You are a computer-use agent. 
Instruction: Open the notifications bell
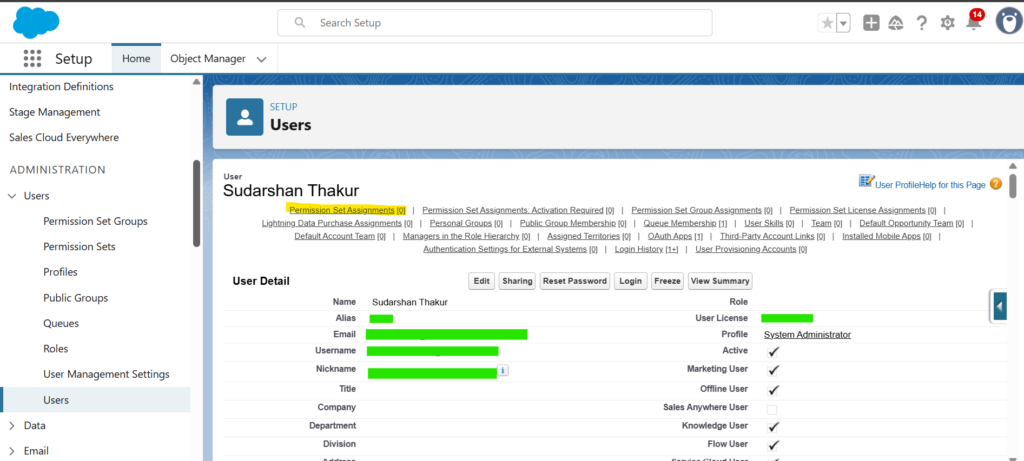click(973, 23)
